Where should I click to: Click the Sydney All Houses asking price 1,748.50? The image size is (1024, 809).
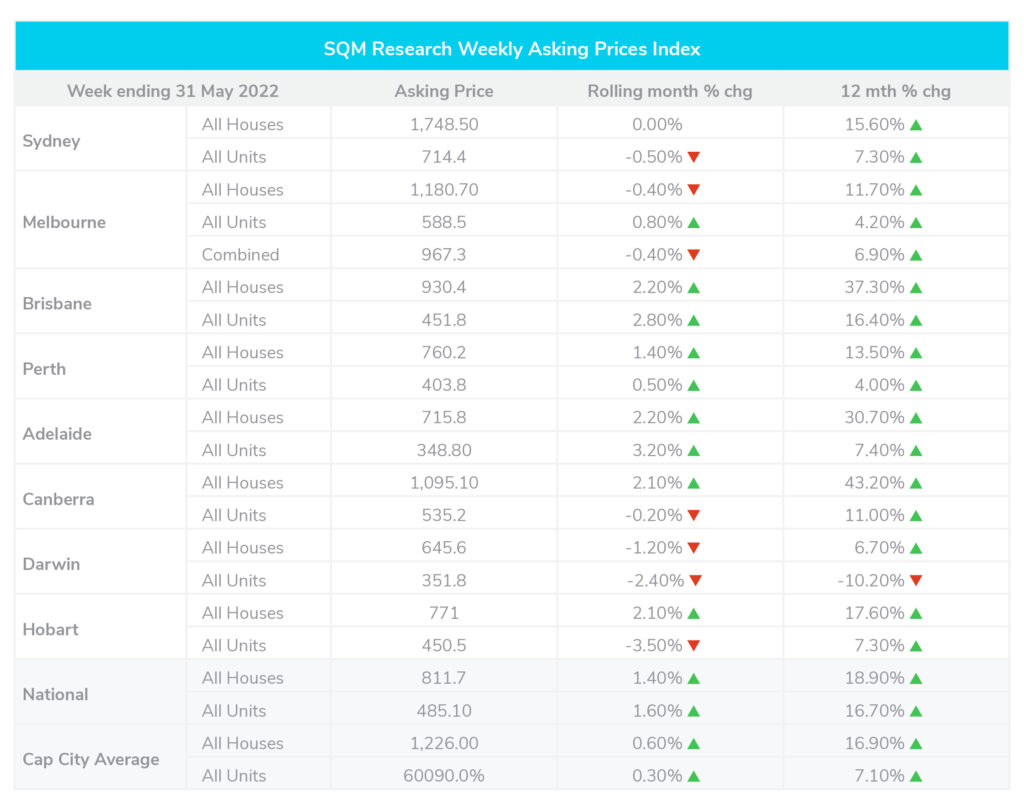click(444, 125)
